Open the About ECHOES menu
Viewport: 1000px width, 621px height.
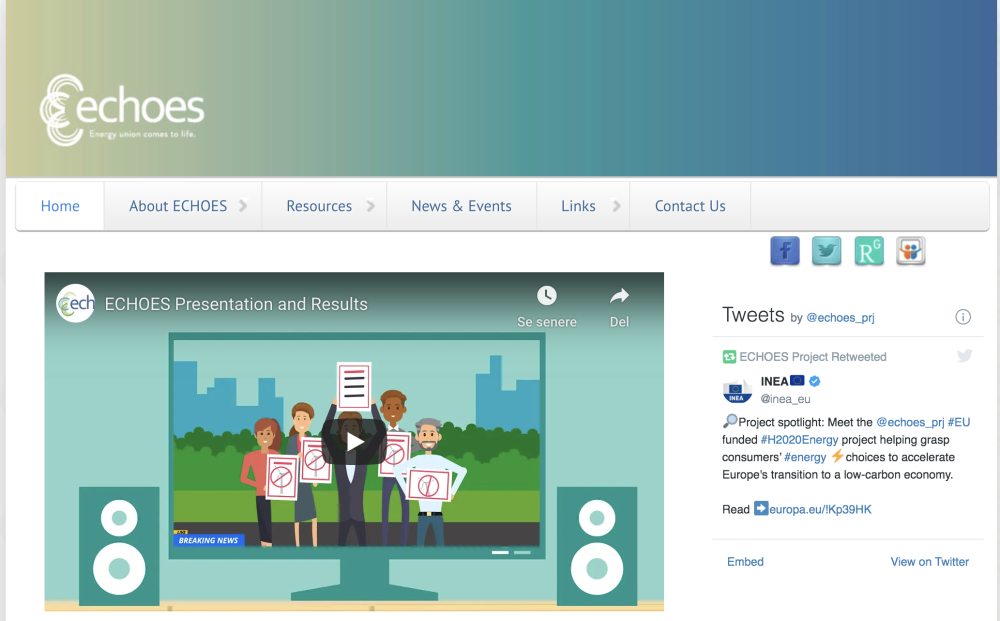point(183,206)
